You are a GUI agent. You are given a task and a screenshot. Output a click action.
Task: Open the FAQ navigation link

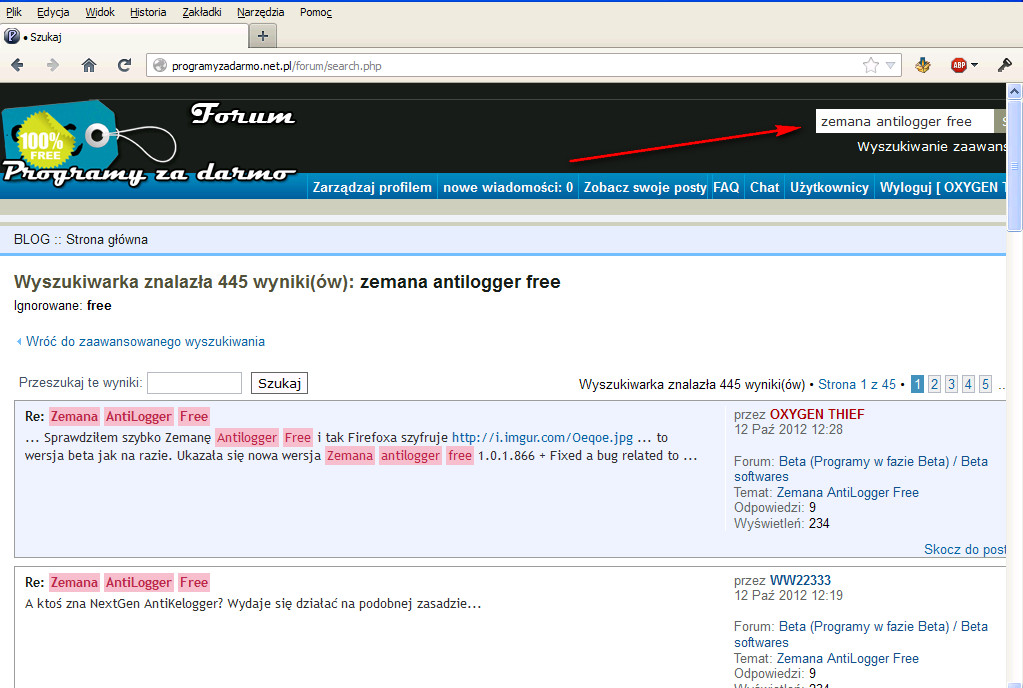coord(726,187)
